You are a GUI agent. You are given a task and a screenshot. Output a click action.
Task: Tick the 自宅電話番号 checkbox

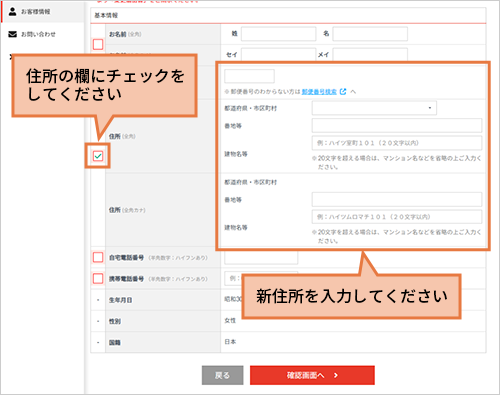(x=98, y=257)
